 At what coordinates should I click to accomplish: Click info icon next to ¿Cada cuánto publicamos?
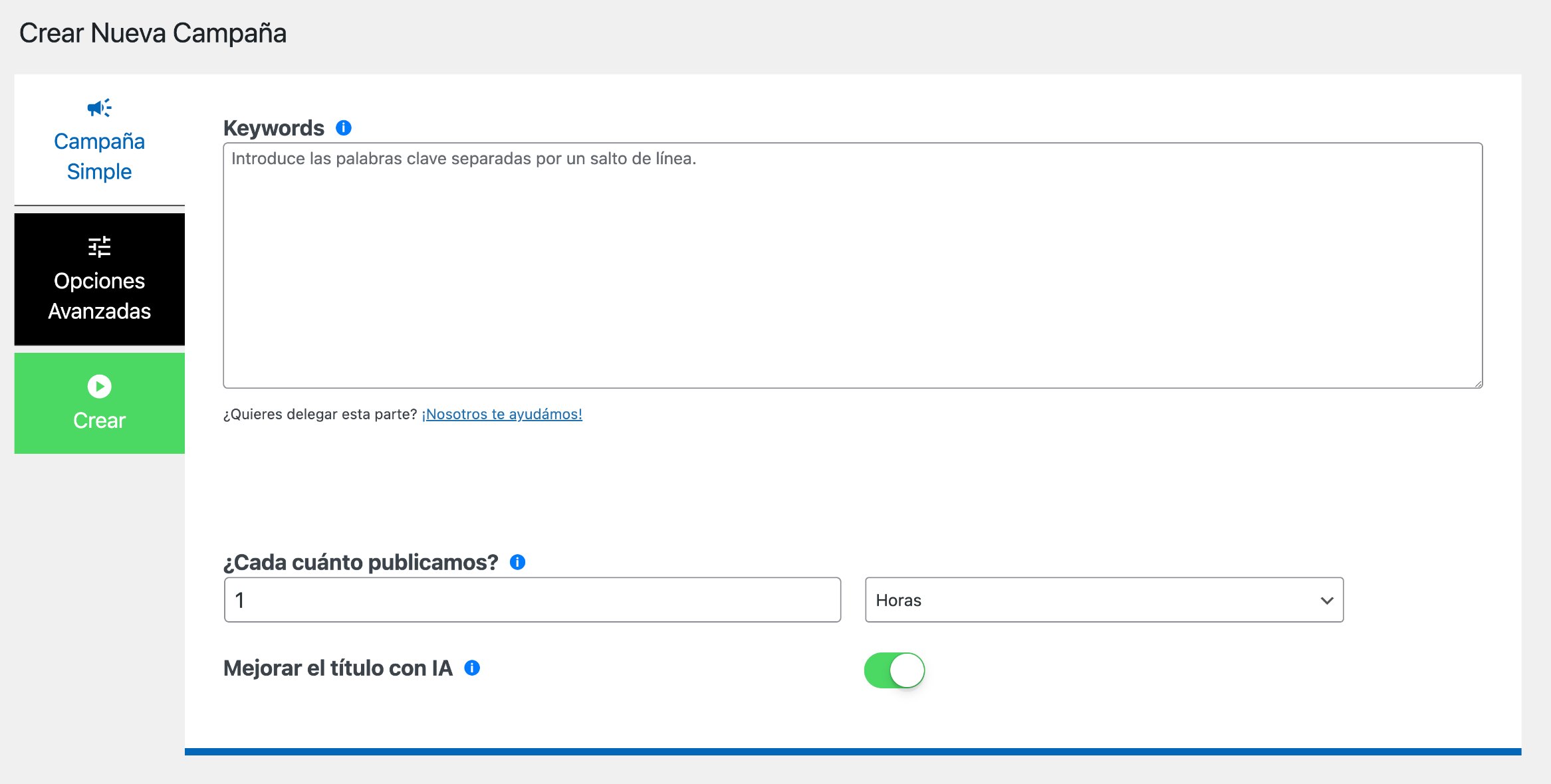click(x=517, y=562)
